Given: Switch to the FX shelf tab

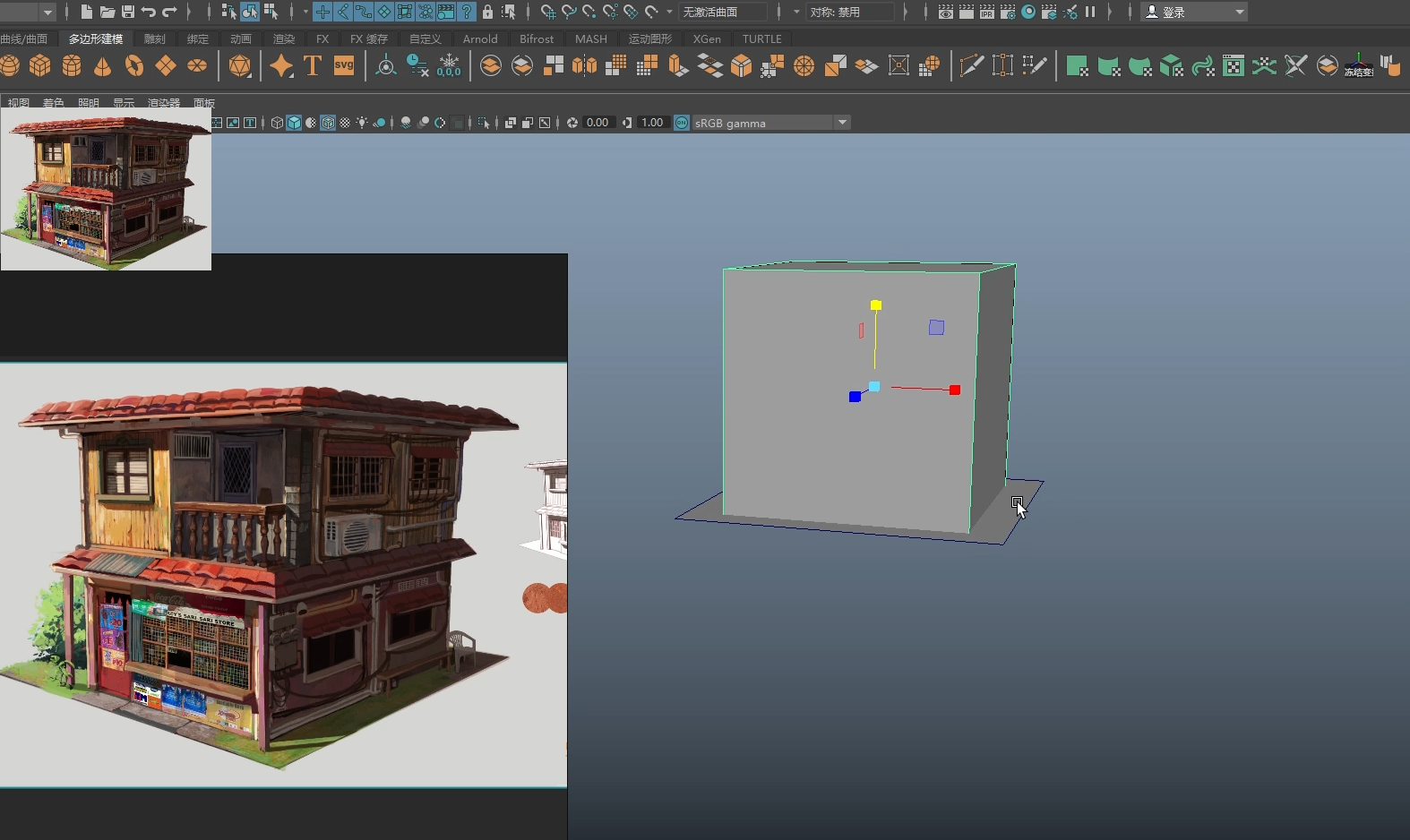Looking at the screenshot, I should tap(322, 39).
